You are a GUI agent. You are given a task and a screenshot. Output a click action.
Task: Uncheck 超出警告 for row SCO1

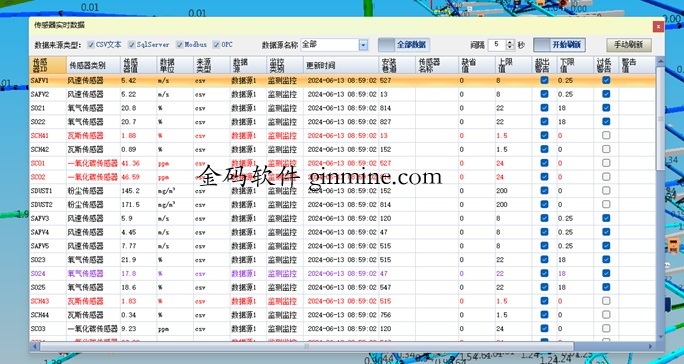544,163
